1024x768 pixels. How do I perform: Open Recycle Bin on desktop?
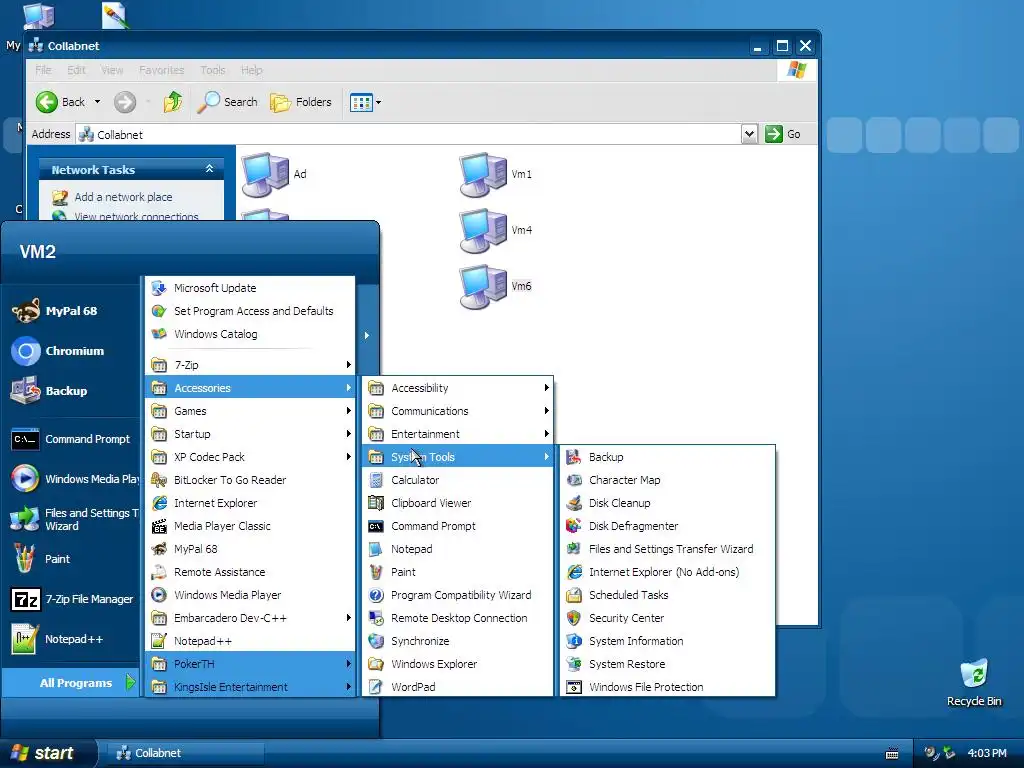pos(974,682)
